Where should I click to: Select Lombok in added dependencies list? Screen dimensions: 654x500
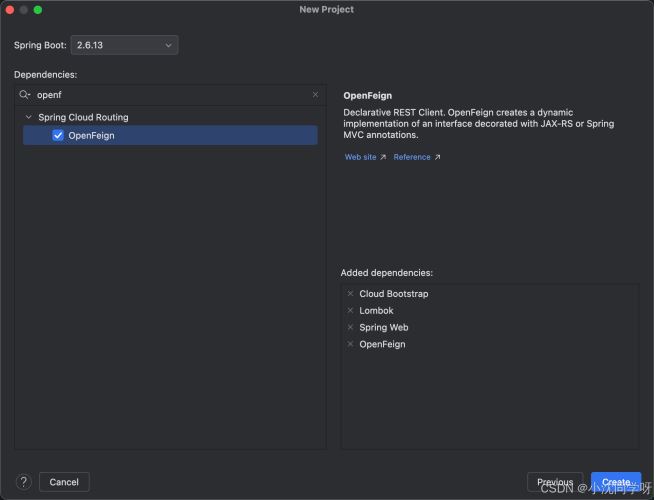tap(377, 311)
